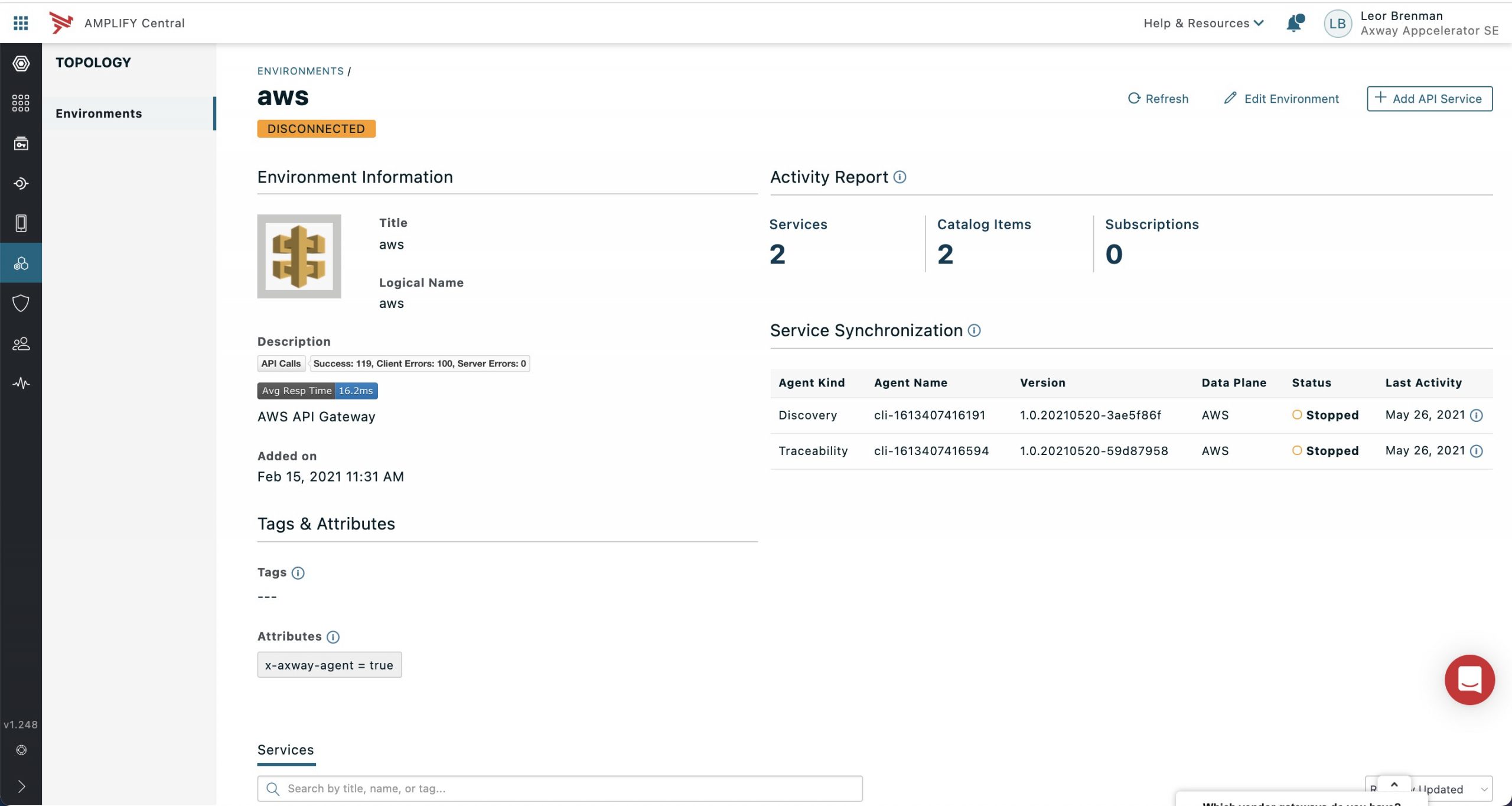Expand the sidebar with the chevron arrow
Image resolution: width=1512 pixels, height=806 pixels.
point(21,786)
